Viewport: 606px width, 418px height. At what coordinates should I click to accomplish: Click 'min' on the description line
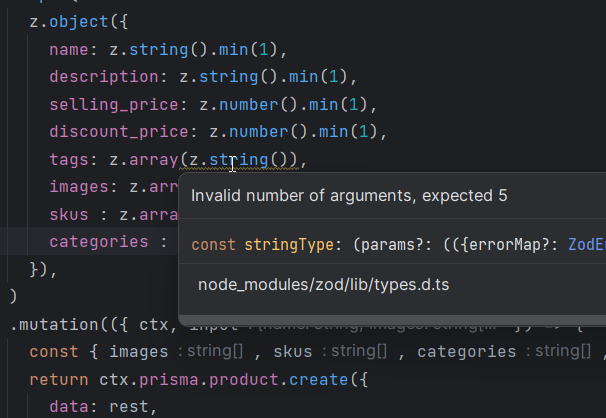(x=303, y=77)
